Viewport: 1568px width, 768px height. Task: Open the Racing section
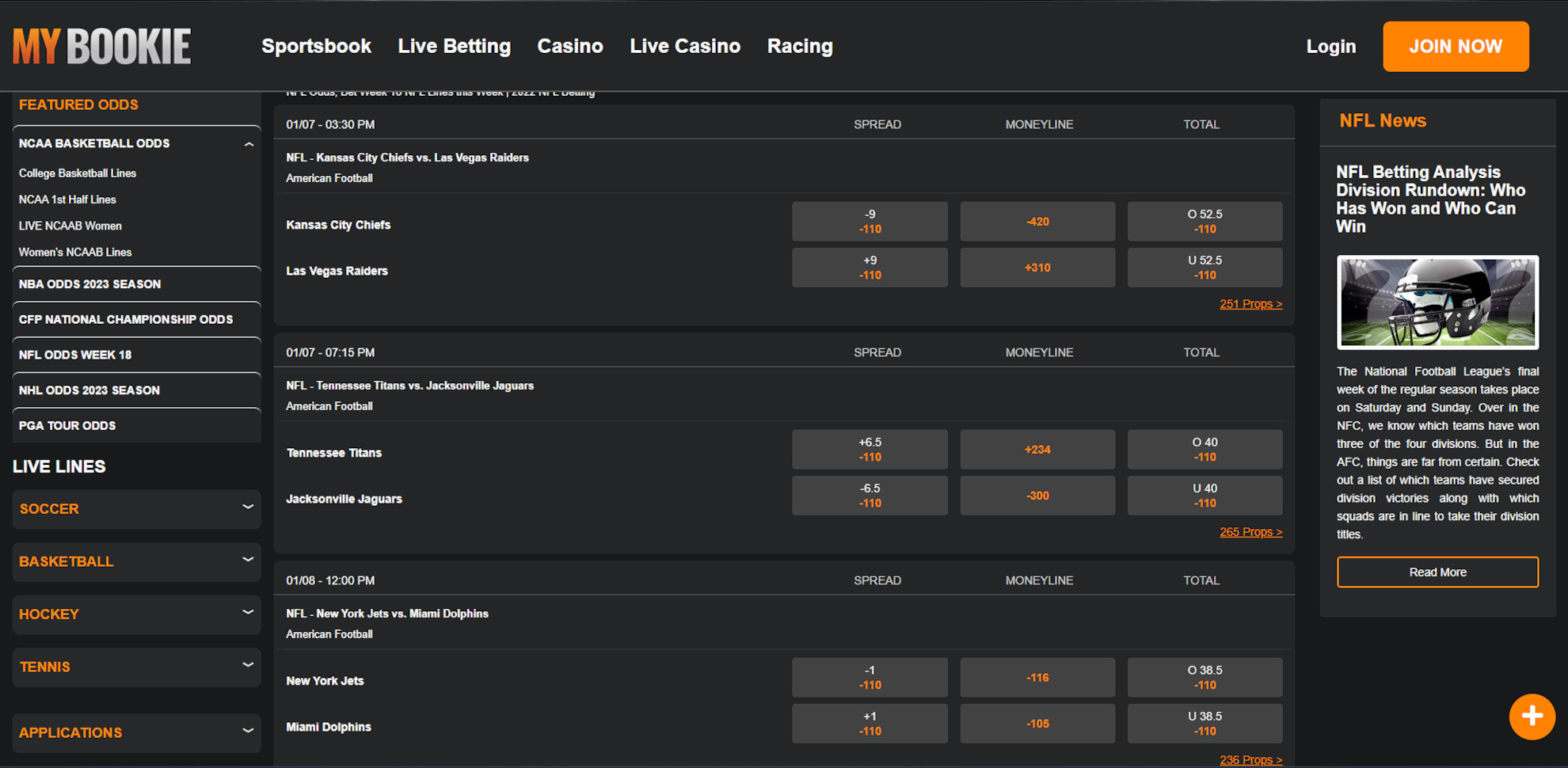coord(800,46)
